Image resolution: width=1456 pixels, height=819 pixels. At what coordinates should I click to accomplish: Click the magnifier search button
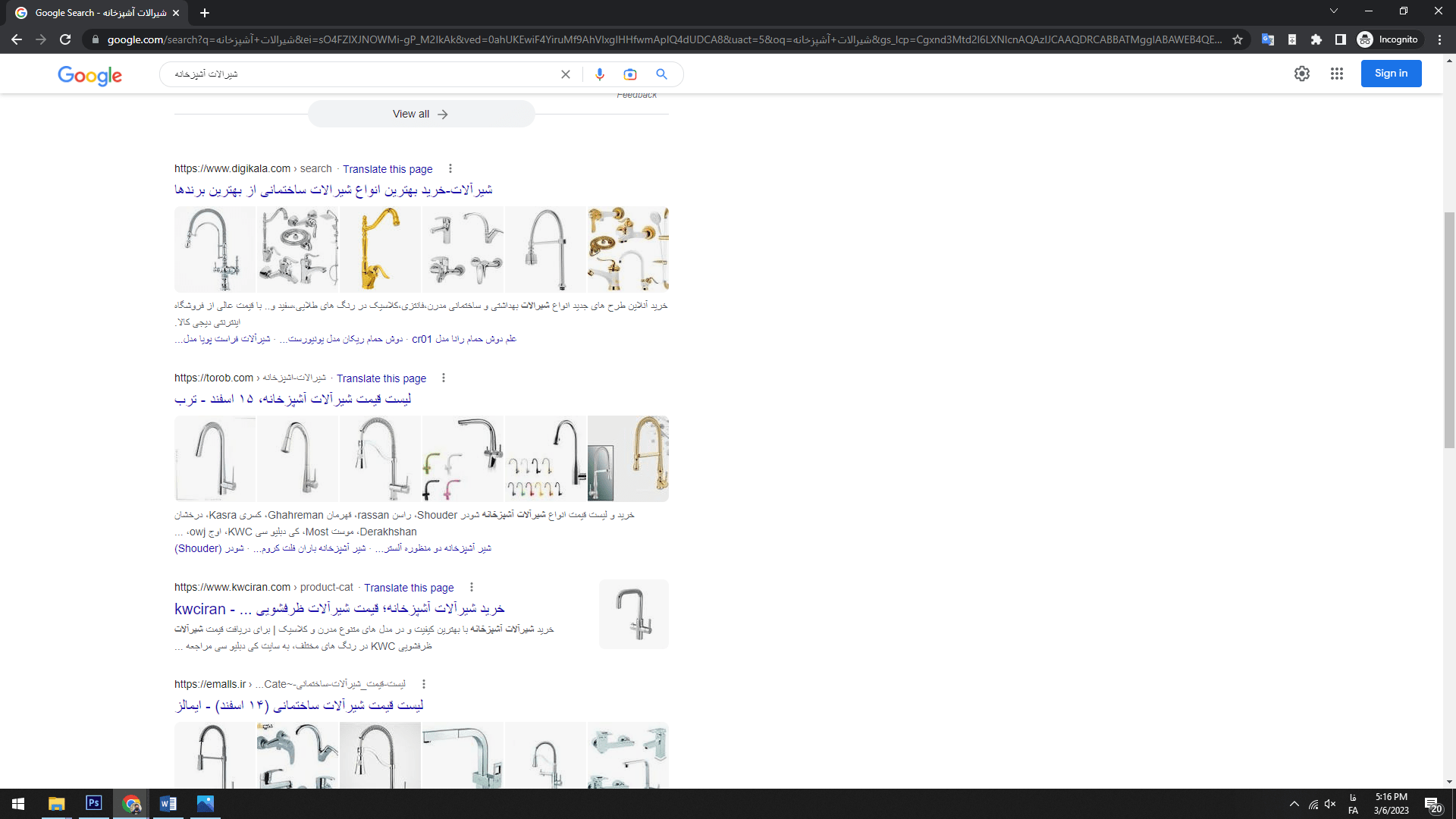pos(661,74)
